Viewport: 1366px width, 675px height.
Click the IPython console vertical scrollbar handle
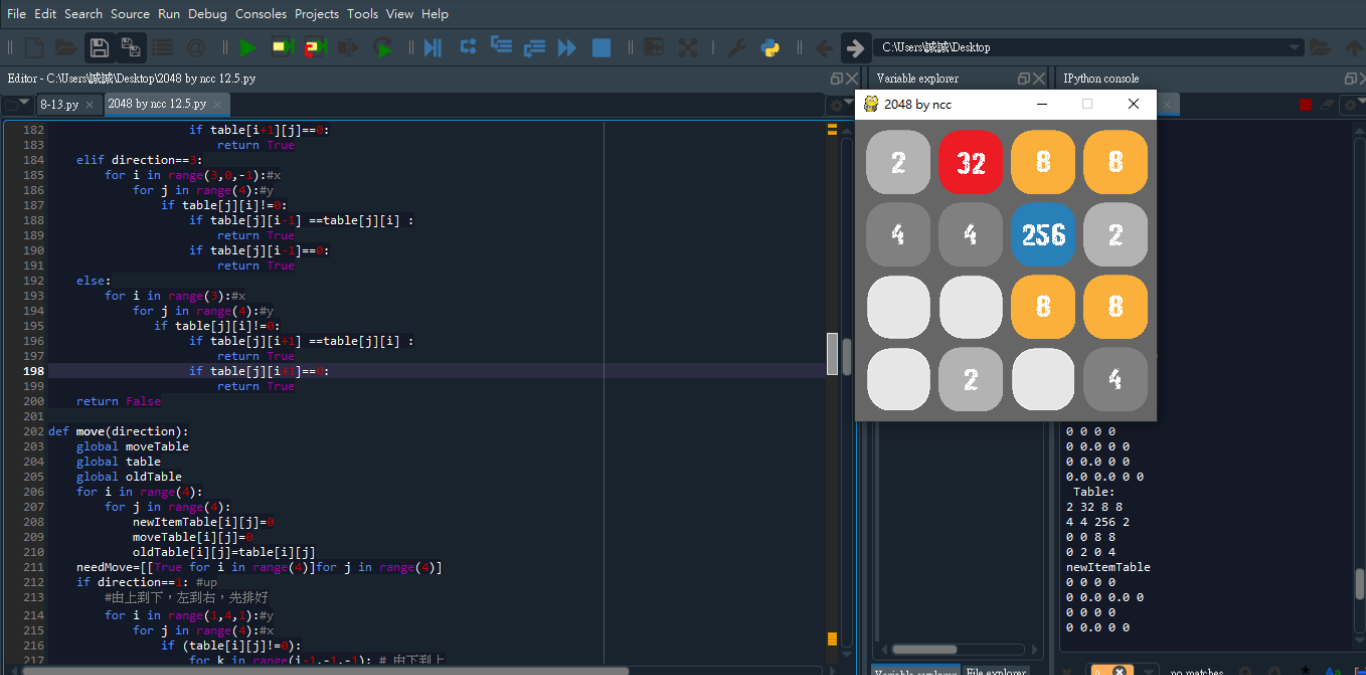point(1359,584)
